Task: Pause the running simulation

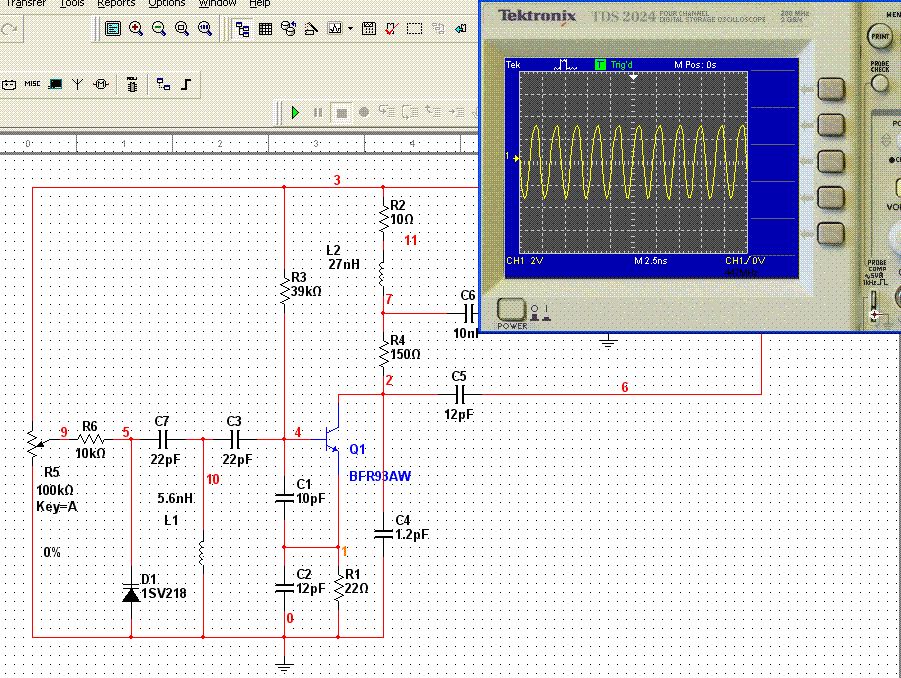Action: click(318, 113)
